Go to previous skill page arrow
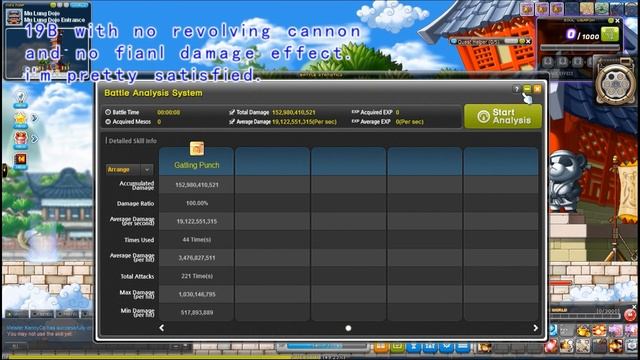Viewport: 640px width, 360px height. point(162,328)
